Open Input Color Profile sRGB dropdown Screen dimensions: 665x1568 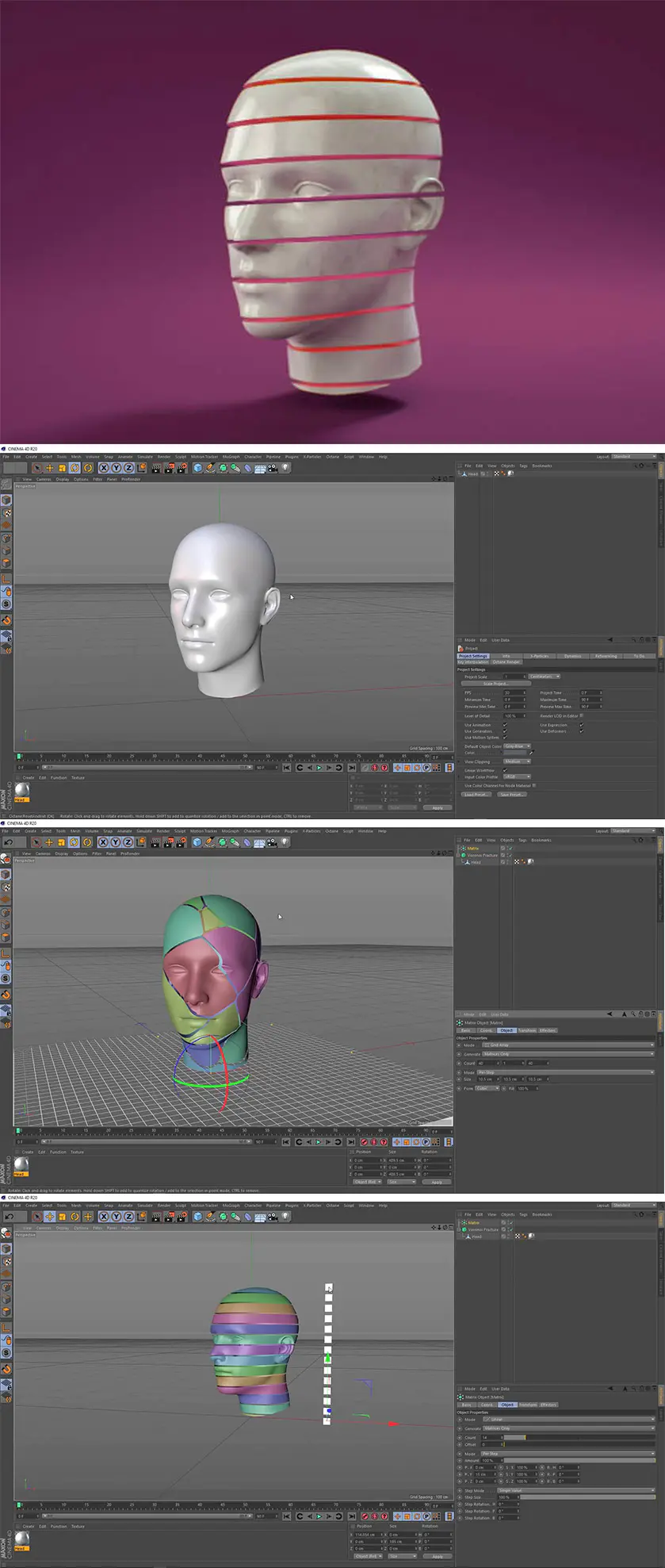click(x=517, y=777)
